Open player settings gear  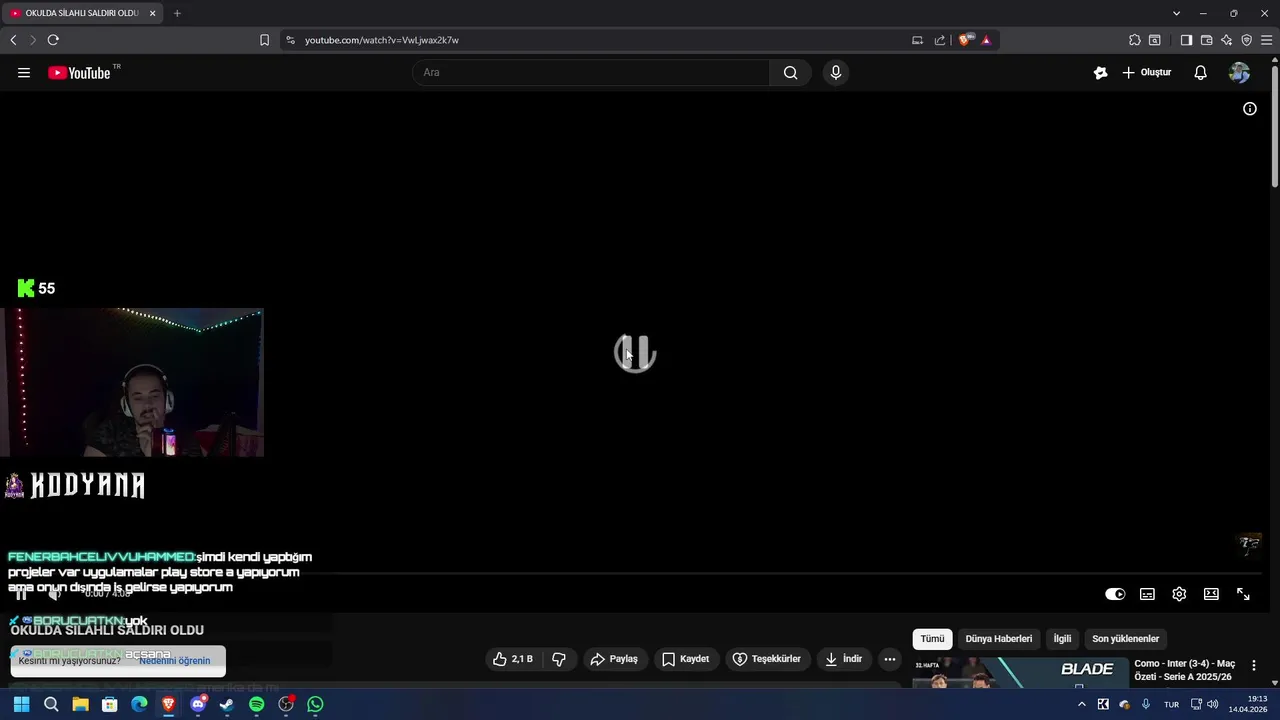coord(1179,594)
